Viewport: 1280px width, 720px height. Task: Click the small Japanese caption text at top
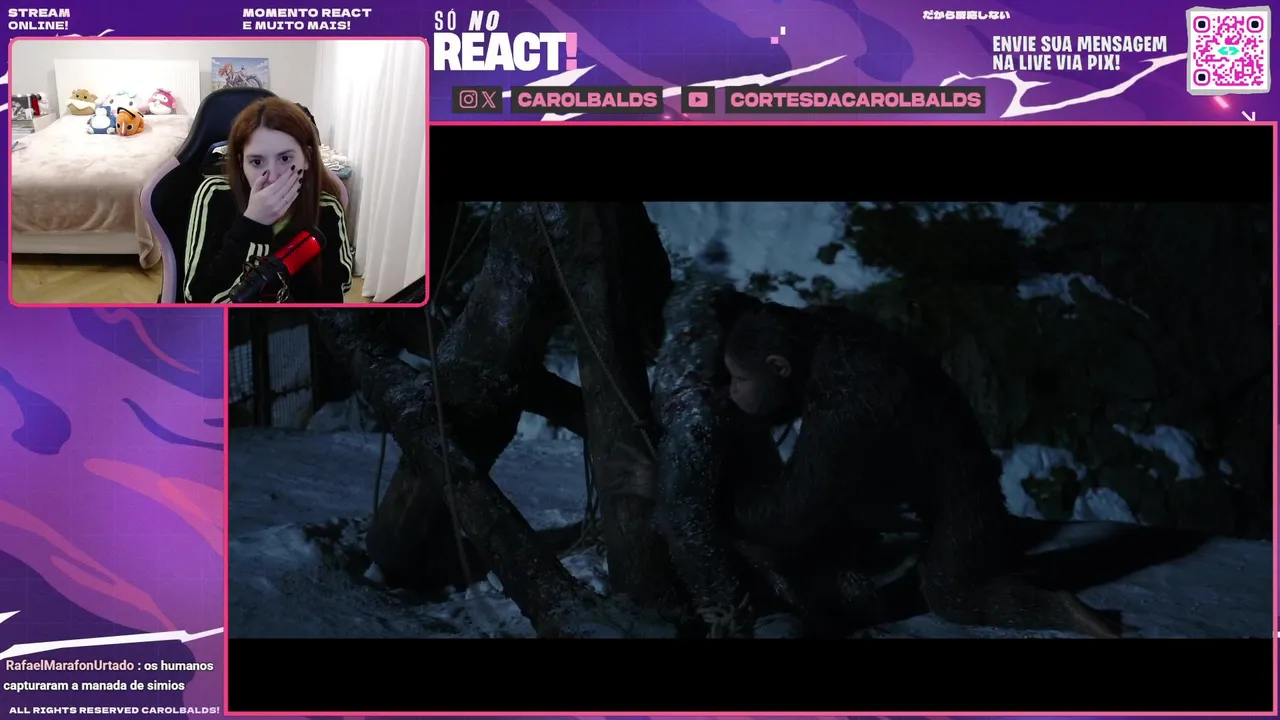click(x=966, y=15)
